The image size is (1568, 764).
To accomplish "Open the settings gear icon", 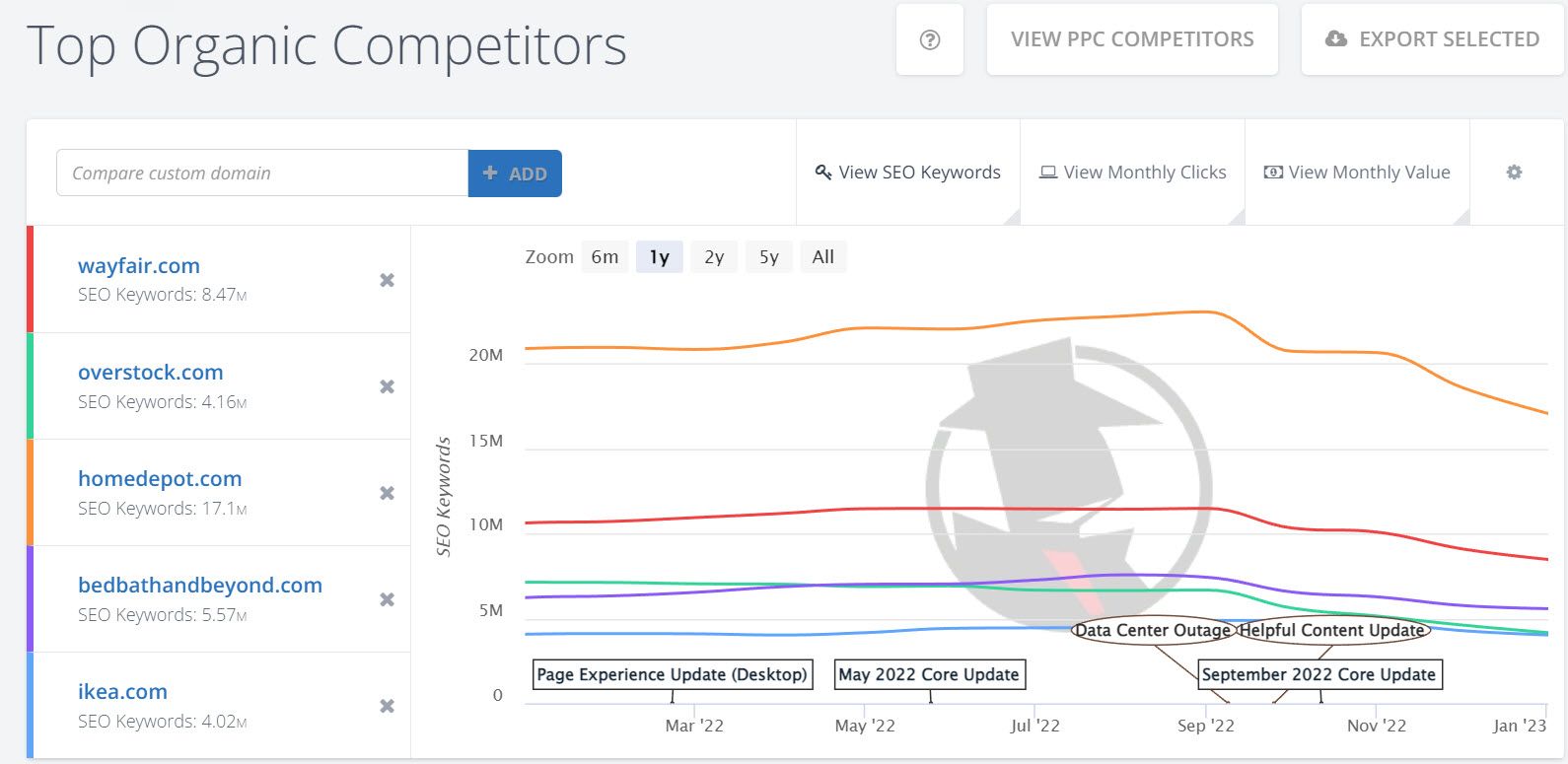I will click(1514, 173).
